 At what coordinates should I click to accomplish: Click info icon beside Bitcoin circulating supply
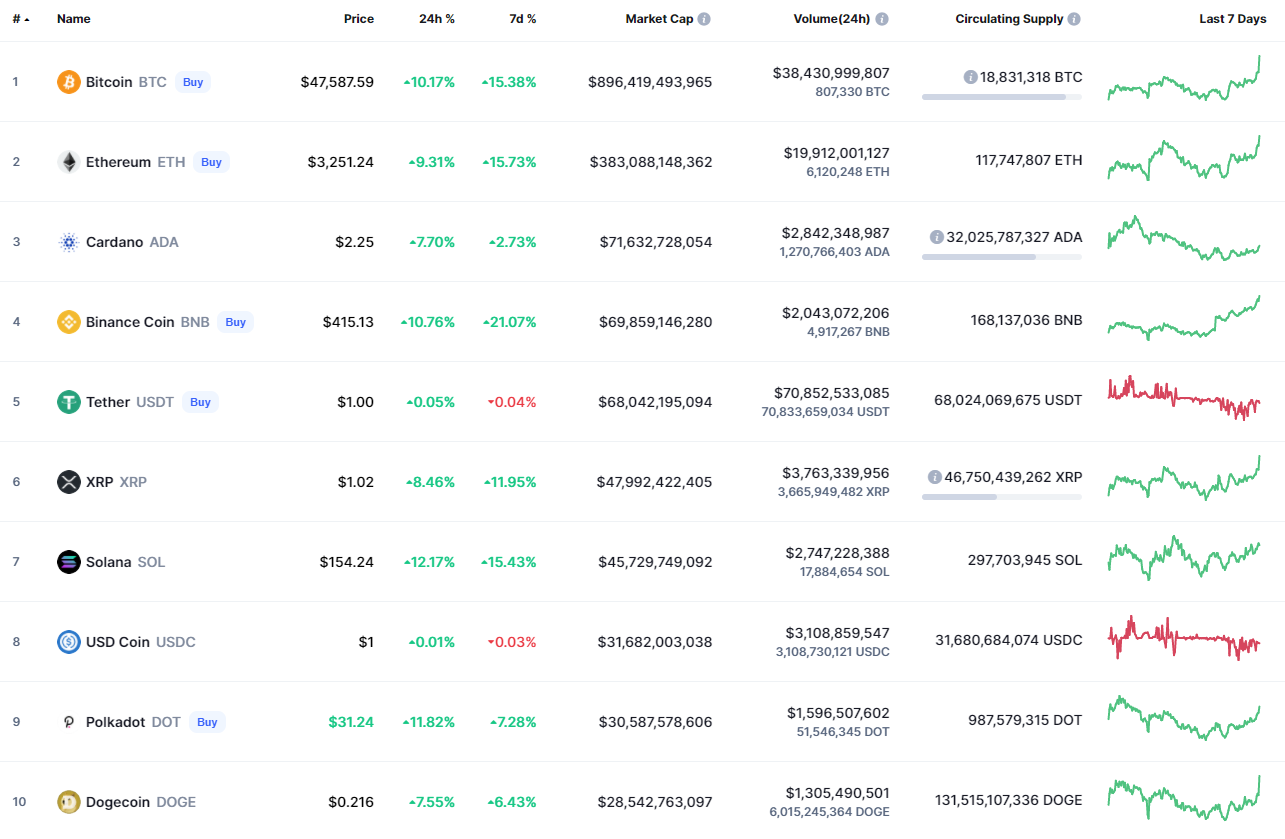[970, 77]
